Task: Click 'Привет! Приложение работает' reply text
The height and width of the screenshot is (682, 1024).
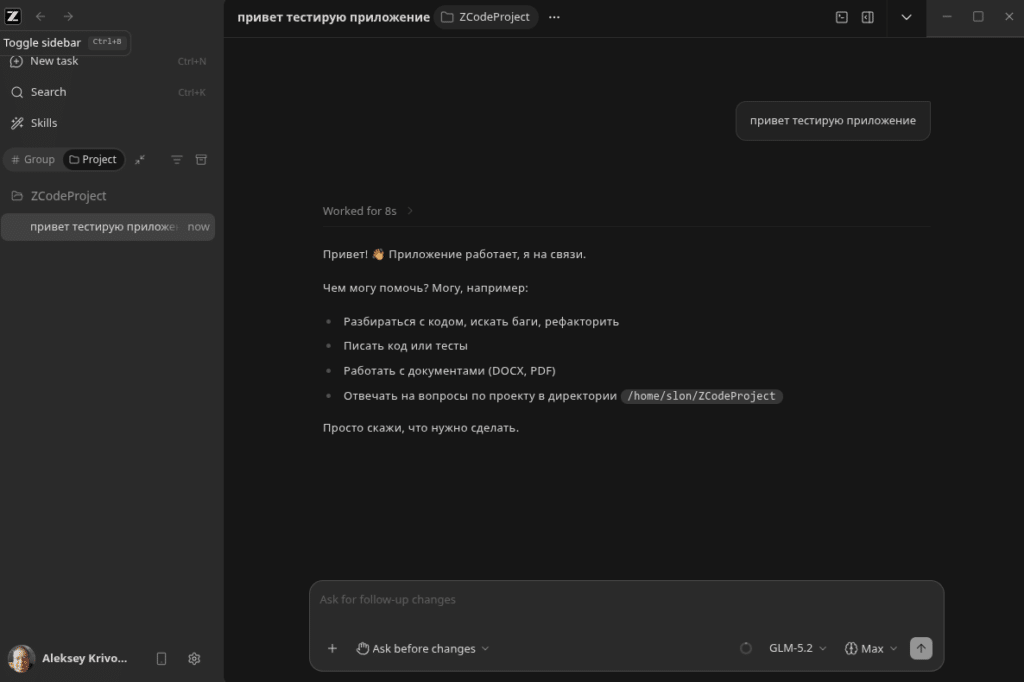Action: click(x=454, y=254)
